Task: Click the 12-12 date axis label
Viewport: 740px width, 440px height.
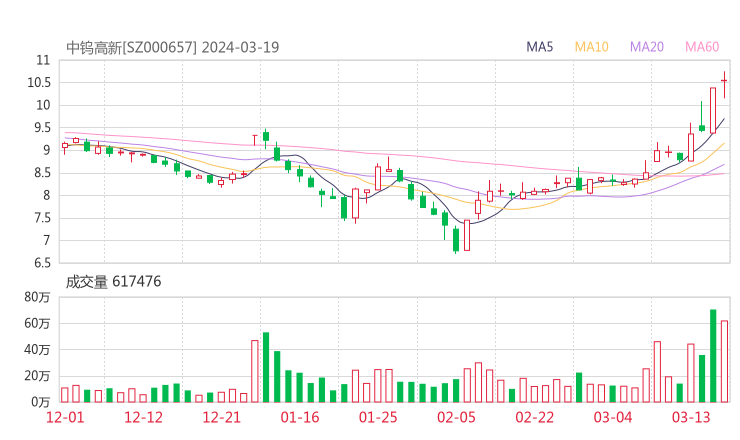Action: [x=143, y=417]
